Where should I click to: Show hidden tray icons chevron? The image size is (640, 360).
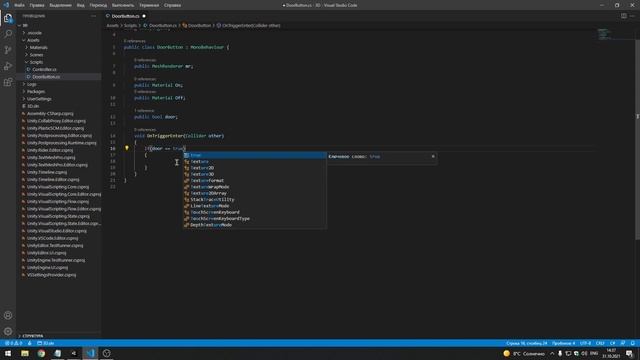click(x=552, y=353)
